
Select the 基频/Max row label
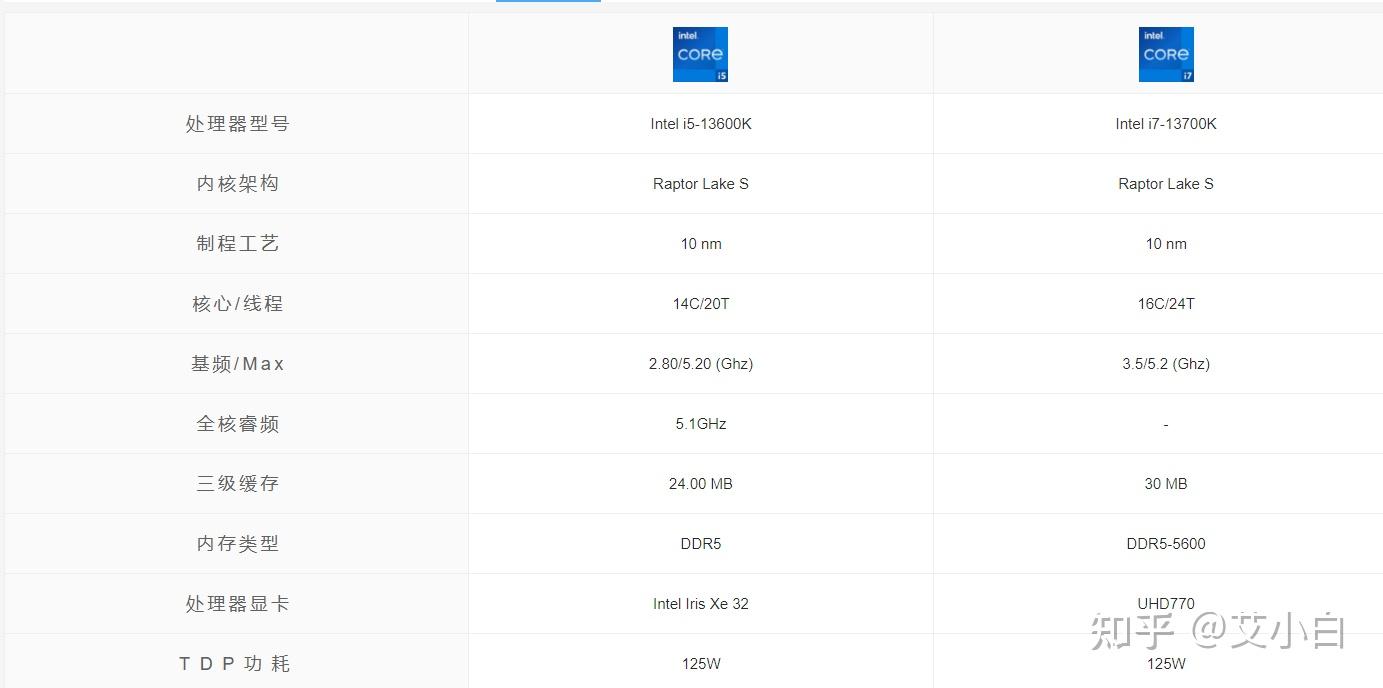coord(237,364)
